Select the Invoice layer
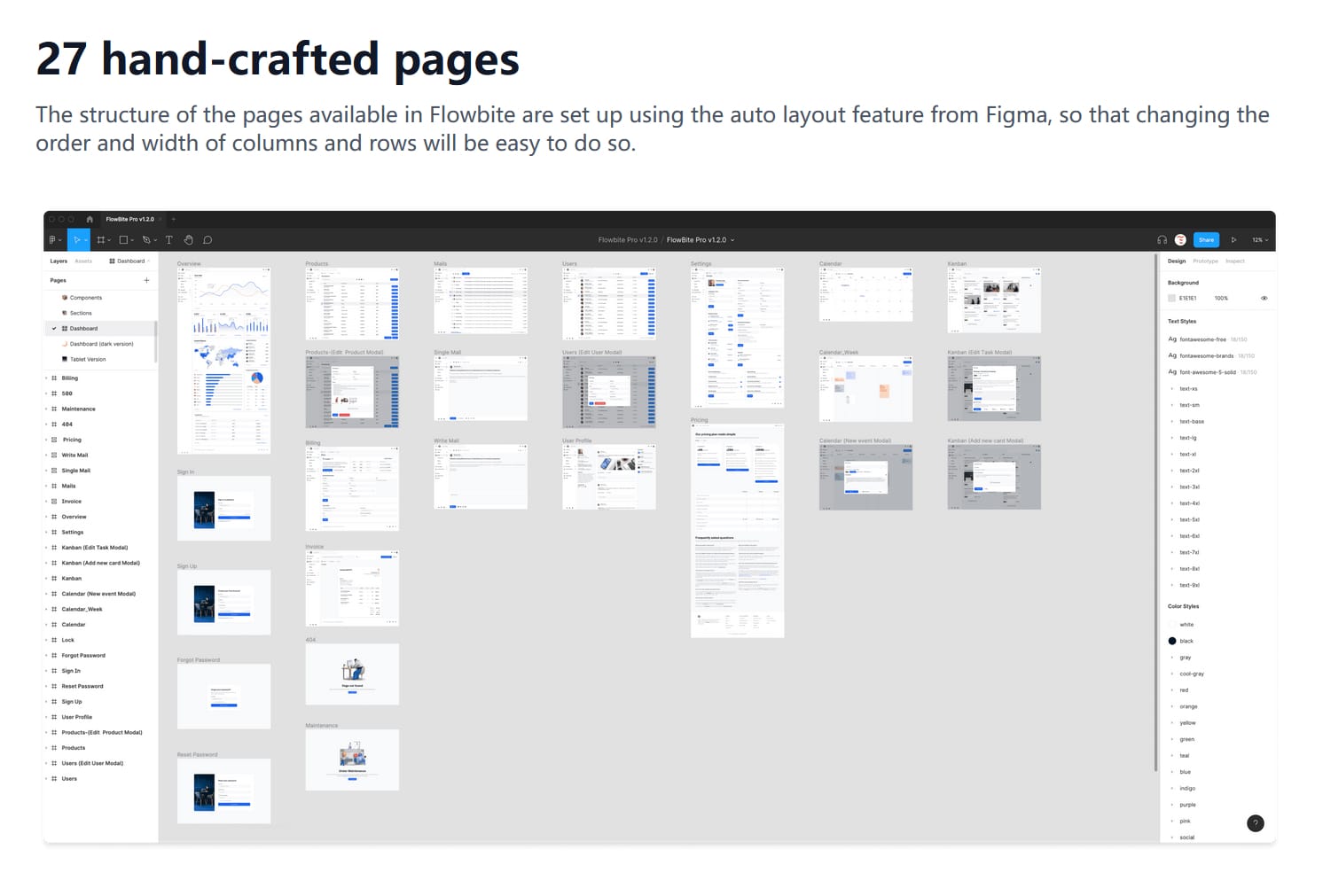The width and height of the screenshot is (1323, 896). [72, 502]
